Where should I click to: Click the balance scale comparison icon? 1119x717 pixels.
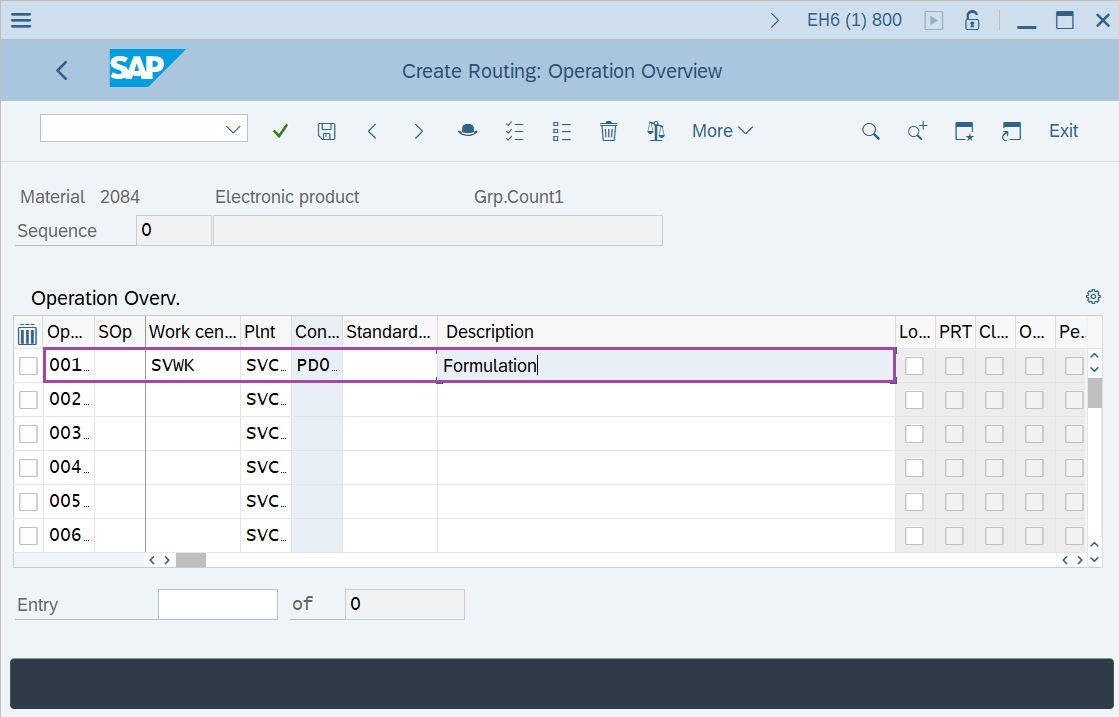click(x=655, y=130)
